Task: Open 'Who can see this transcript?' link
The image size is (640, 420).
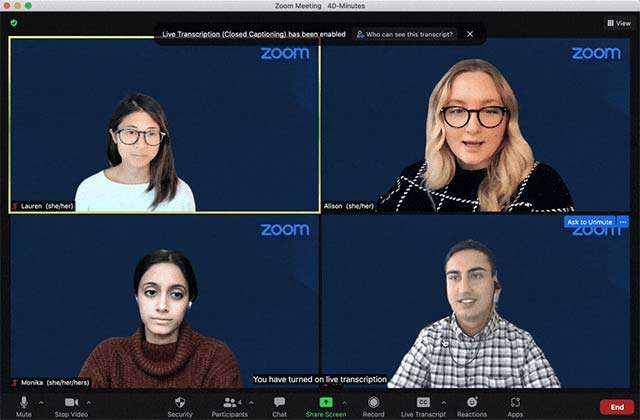Action: tap(405, 35)
